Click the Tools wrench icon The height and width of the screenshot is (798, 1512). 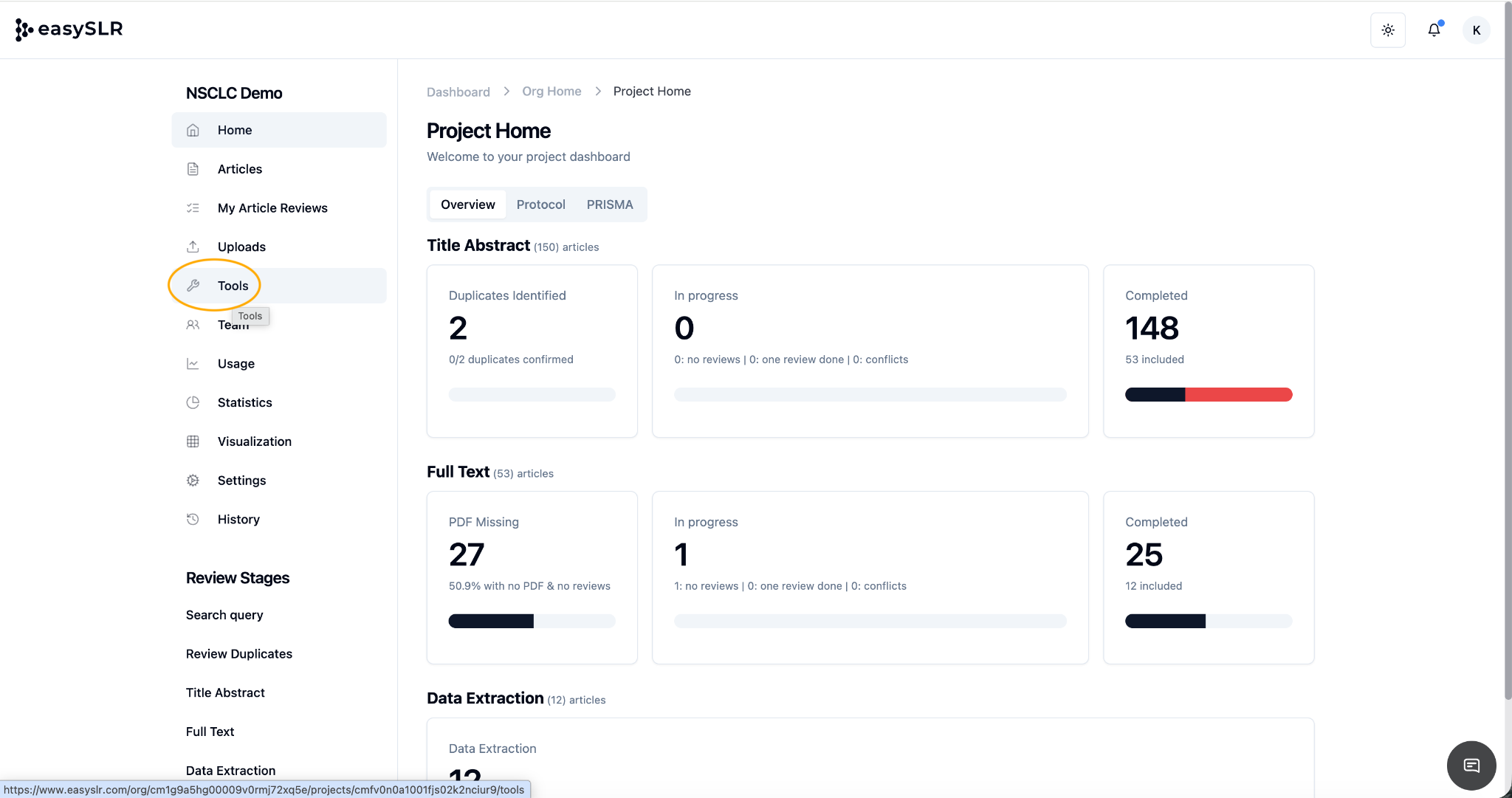click(x=193, y=286)
